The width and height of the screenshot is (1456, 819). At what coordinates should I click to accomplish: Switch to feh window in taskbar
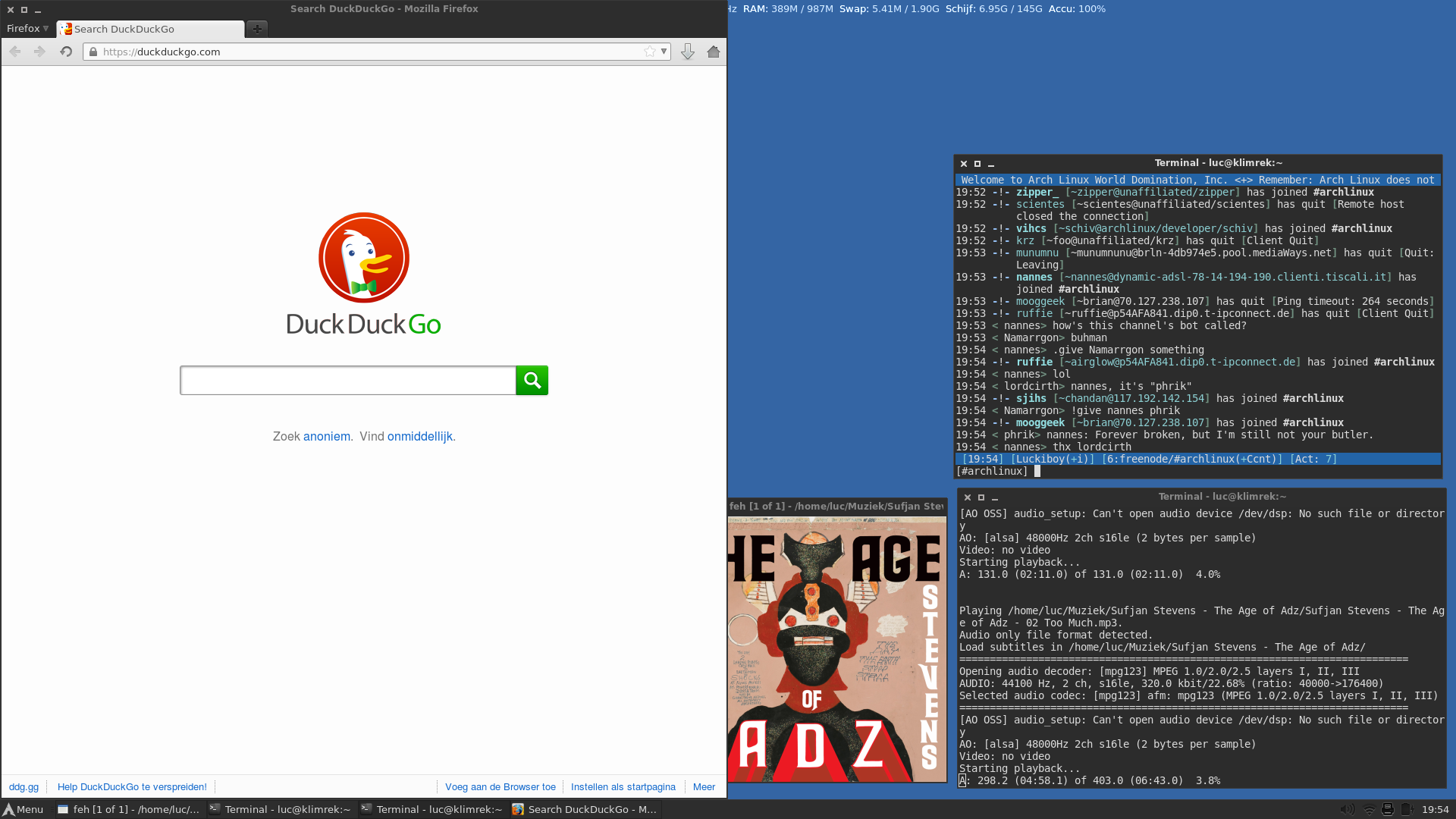[129, 809]
